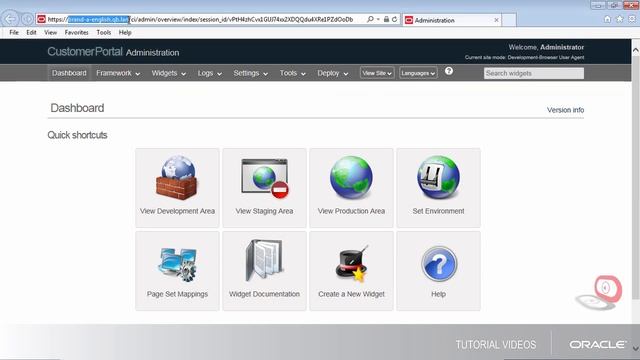Click the browser forward arrow button
640x360 pixels.
[27, 19]
